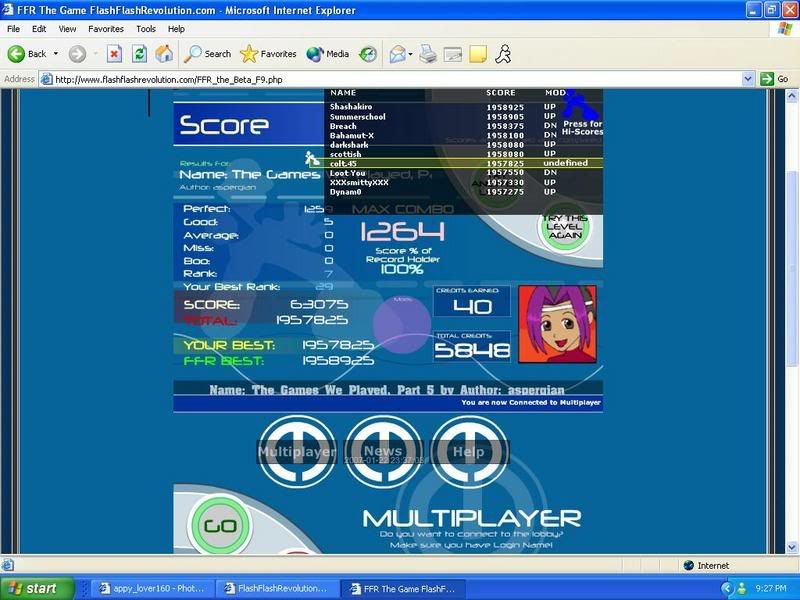Open the Mail button dropdown arrow
This screenshot has height=600, width=800.
pyautogui.click(x=410, y=54)
